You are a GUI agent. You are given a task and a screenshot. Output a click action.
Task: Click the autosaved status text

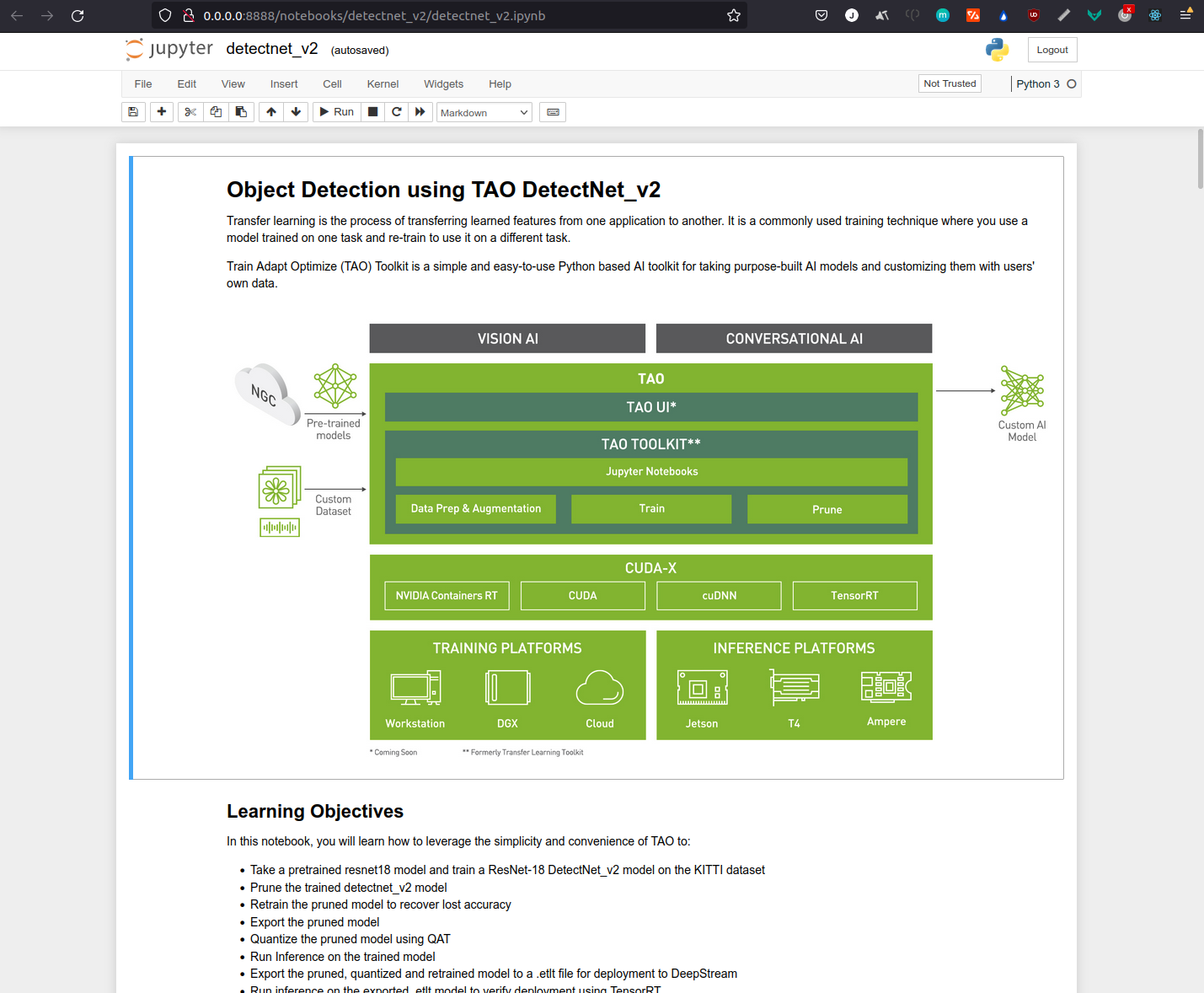[x=360, y=51]
